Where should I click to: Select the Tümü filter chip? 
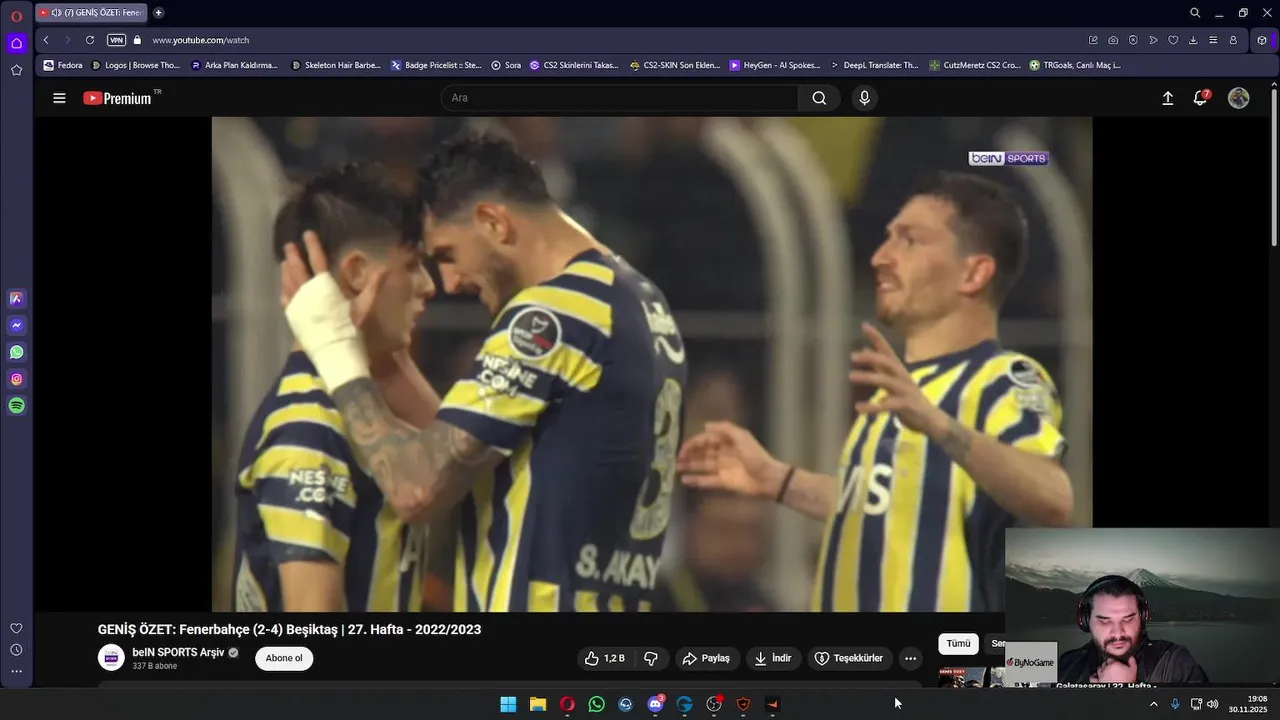tap(958, 643)
